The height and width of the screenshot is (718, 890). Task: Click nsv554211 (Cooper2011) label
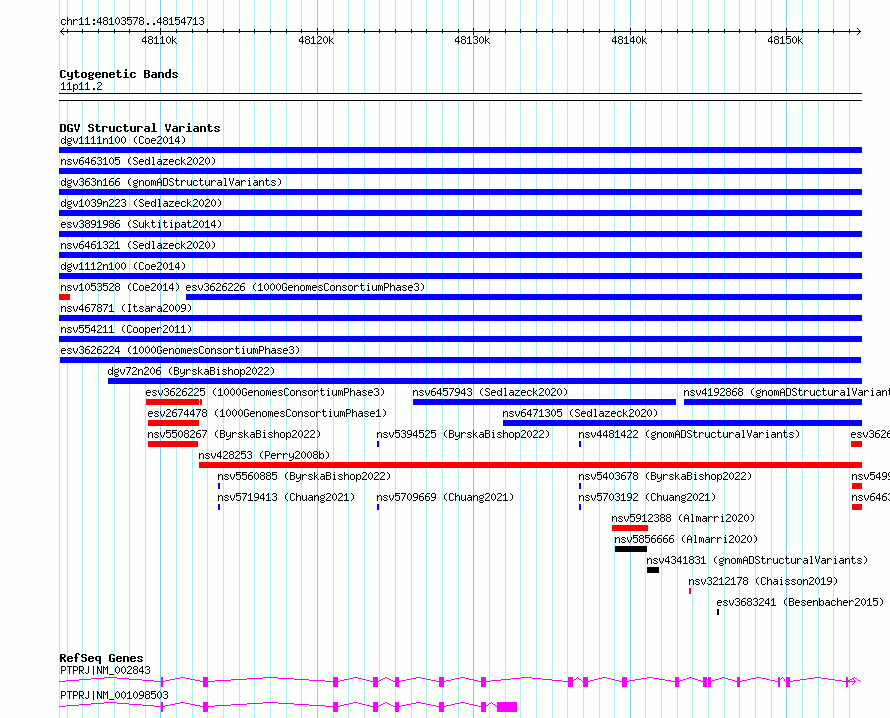pyautogui.click(x=126, y=329)
